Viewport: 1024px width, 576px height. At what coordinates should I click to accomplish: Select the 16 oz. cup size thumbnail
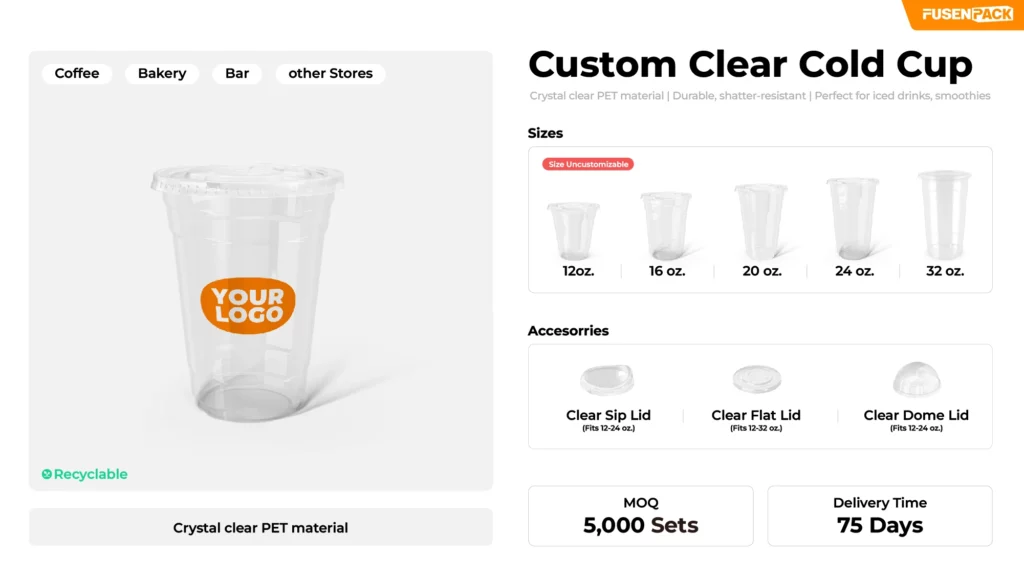(667, 222)
